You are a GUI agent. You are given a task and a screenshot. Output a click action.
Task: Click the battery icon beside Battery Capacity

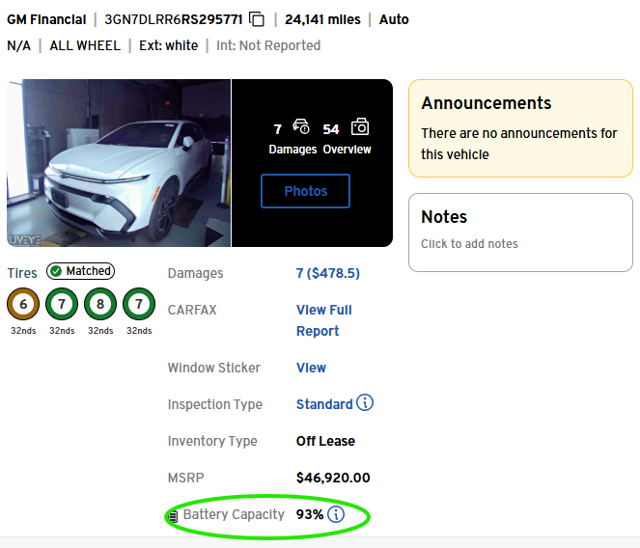coord(173,516)
